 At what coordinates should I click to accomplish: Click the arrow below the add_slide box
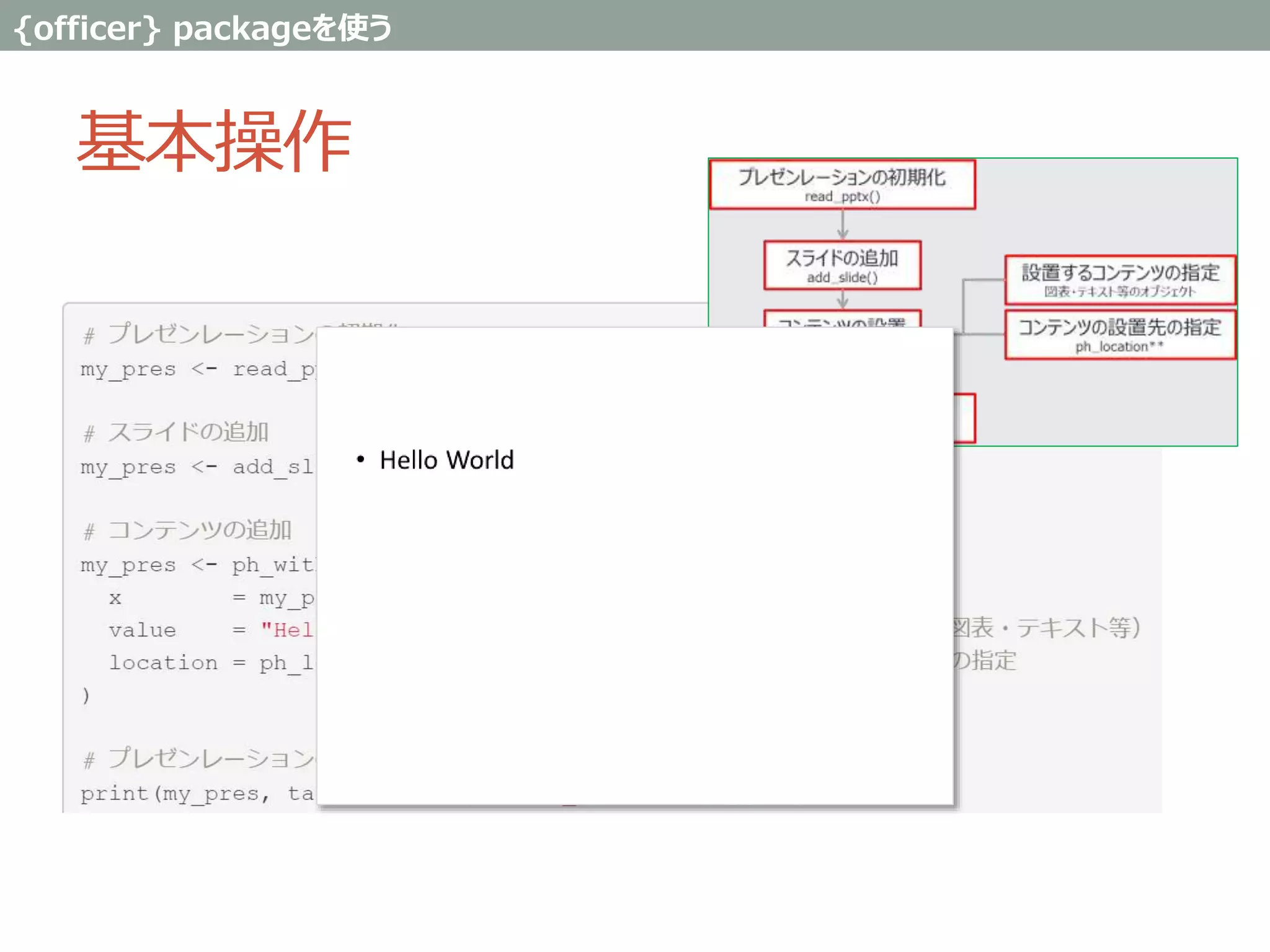coord(842,299)
